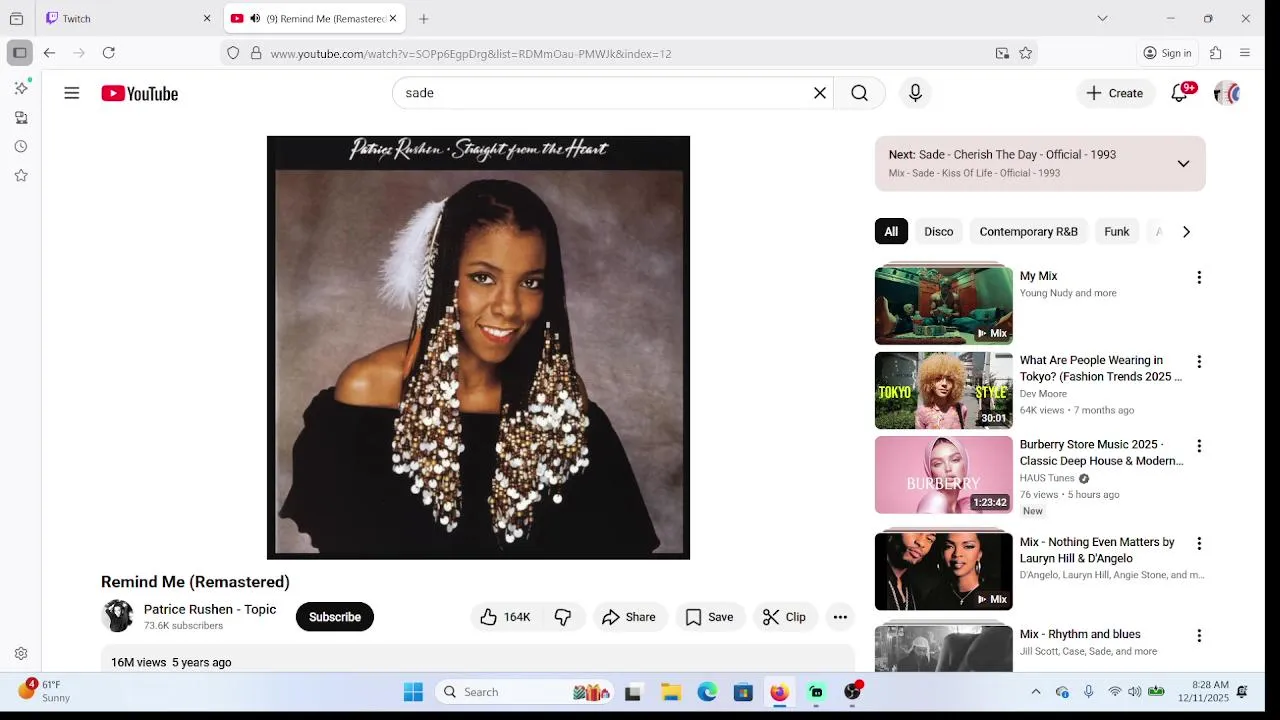Subscribe to Patrice Rushen - Topic
1280x720 pixels.
335,617
